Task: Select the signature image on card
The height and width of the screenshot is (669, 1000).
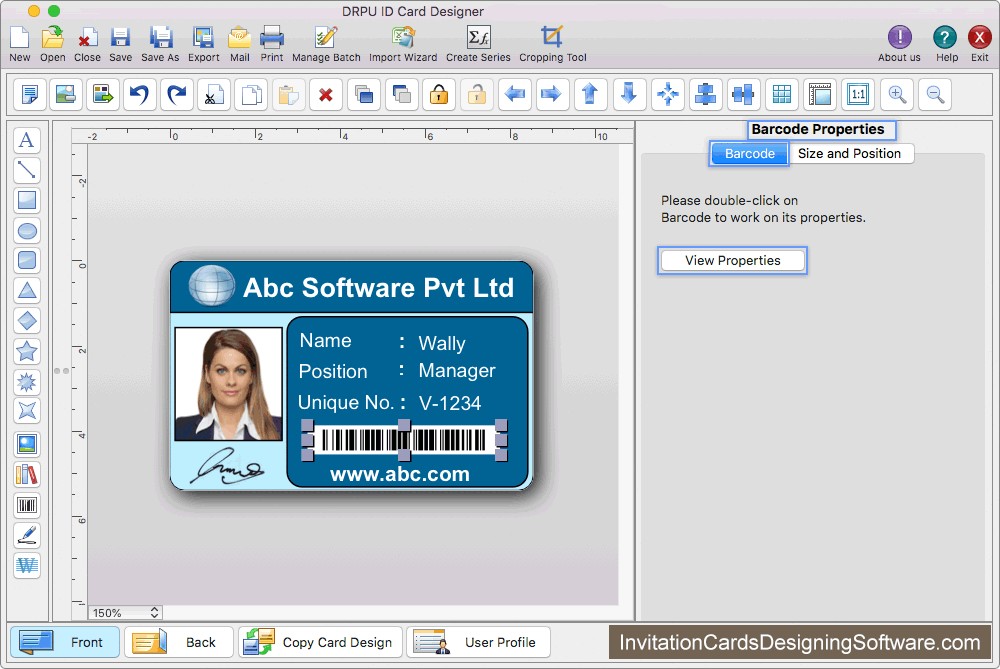Action: (228, 467)
